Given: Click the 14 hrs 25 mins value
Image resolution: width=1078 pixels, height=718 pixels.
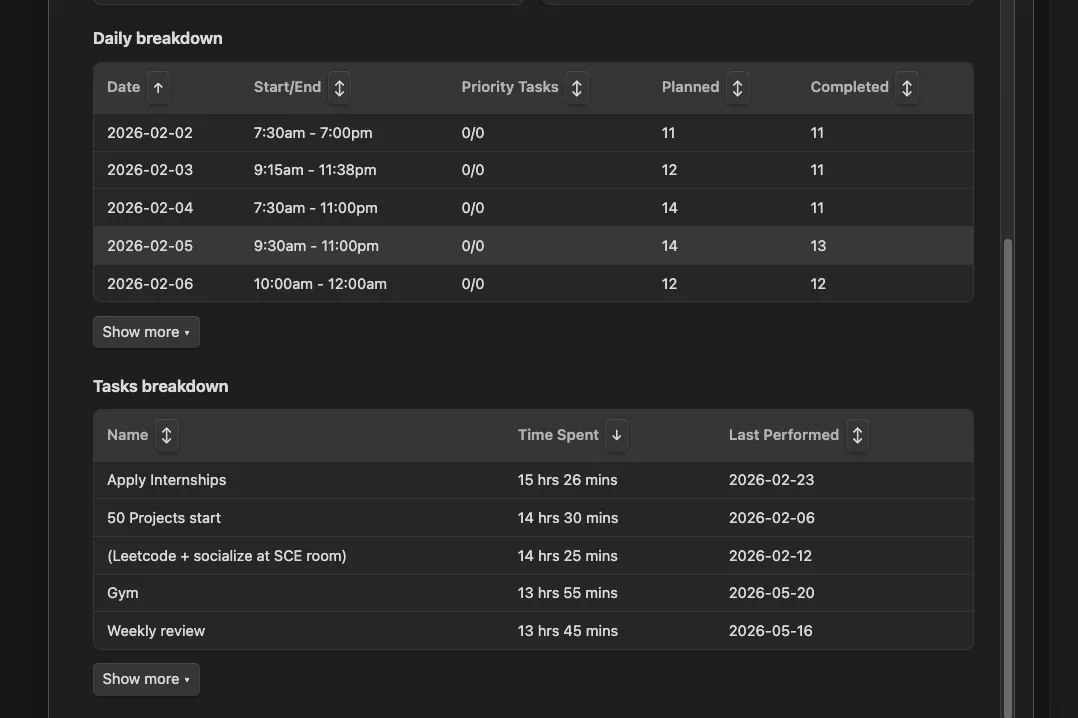Looking at the screenshot, I should pyautogui.click(x=567, y=556).
